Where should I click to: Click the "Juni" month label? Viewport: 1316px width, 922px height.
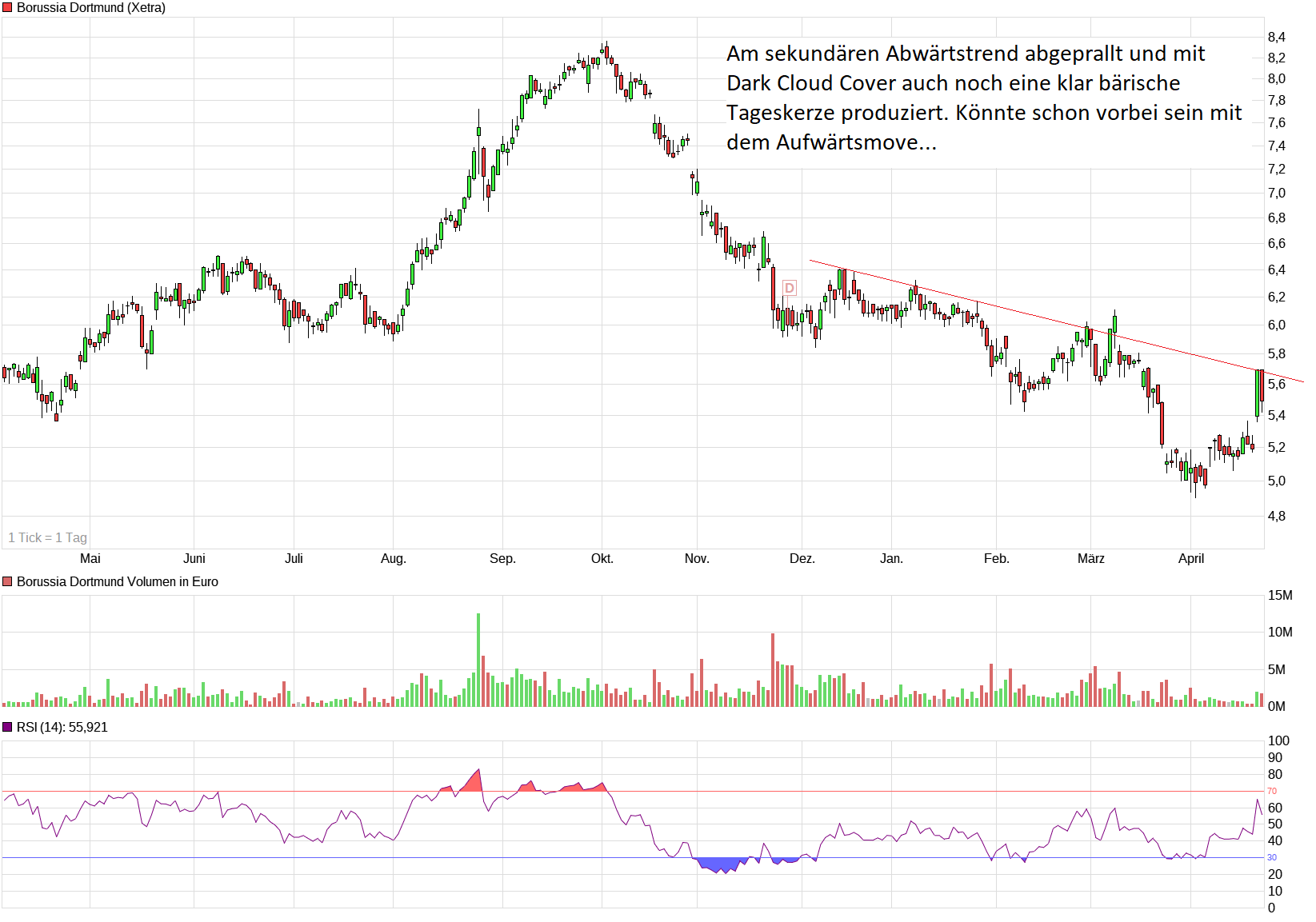[x=194, y=559]
